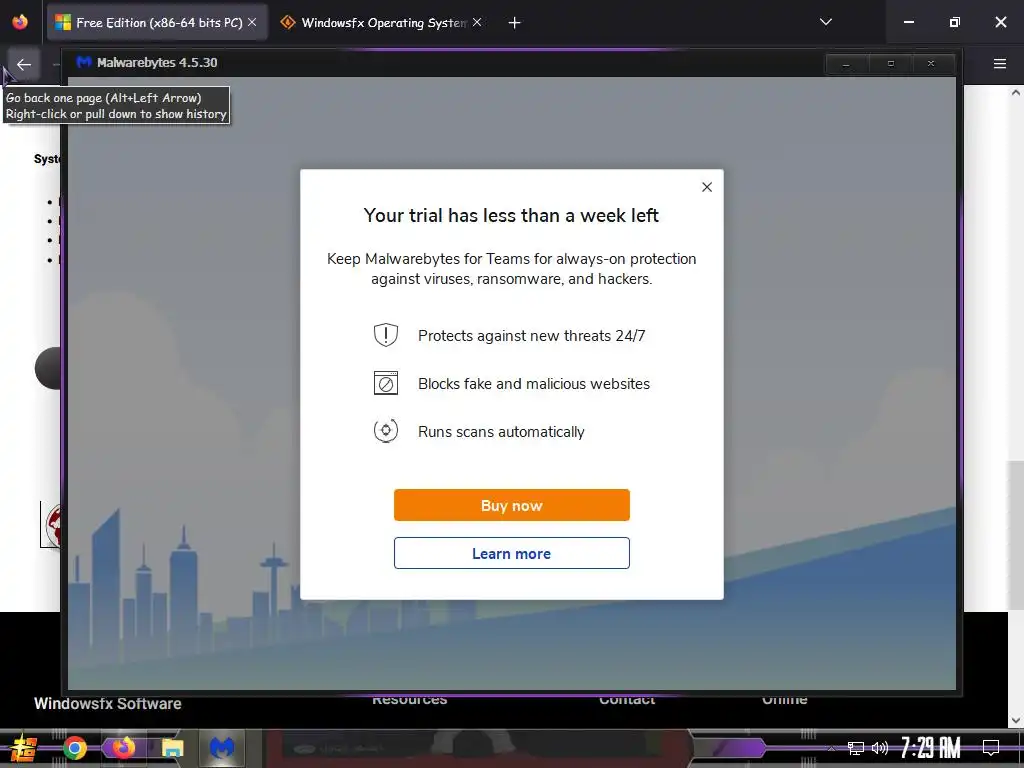The height and width of the screenshot is (768, 1024).
Task: Click the browser page vertical scrollbar
Action: tap(1015, 536)
